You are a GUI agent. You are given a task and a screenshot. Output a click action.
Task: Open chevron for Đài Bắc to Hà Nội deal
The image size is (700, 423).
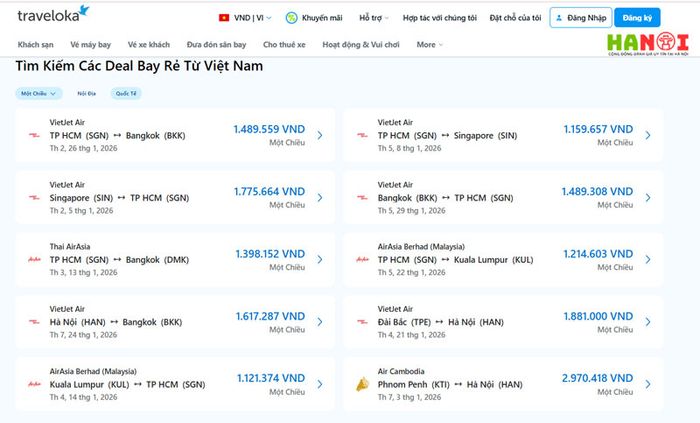648,322
